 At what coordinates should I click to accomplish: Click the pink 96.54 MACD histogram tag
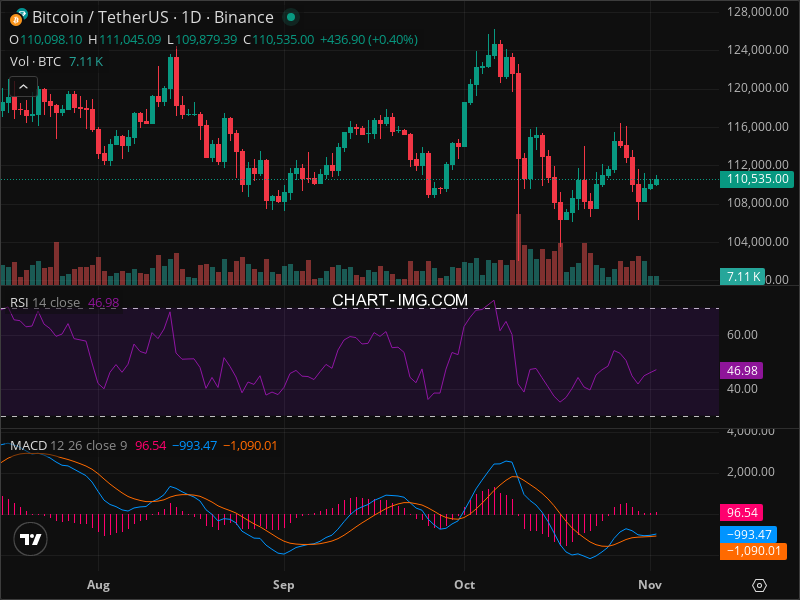pos(743,511)
